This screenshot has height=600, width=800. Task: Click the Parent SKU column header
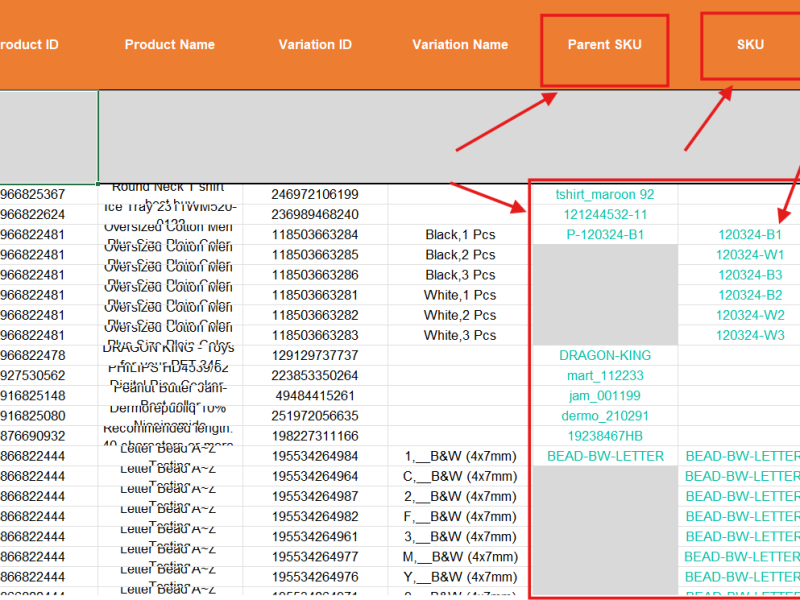[604, 44]
